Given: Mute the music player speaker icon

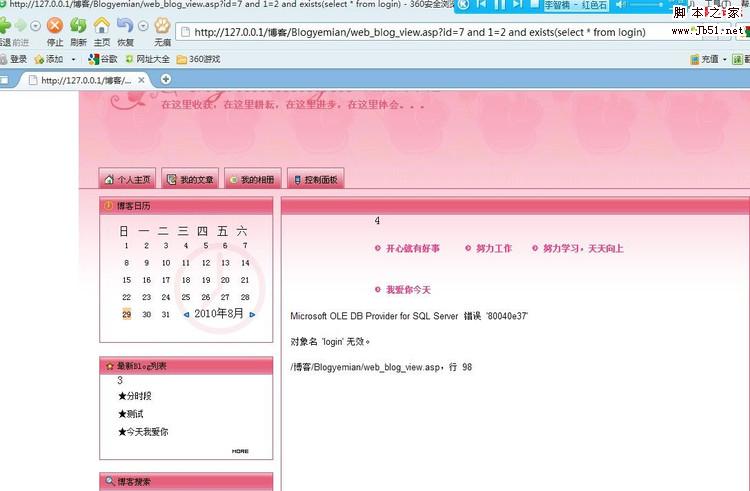Looking at the screenshot, I should click(x=621, y=4).
